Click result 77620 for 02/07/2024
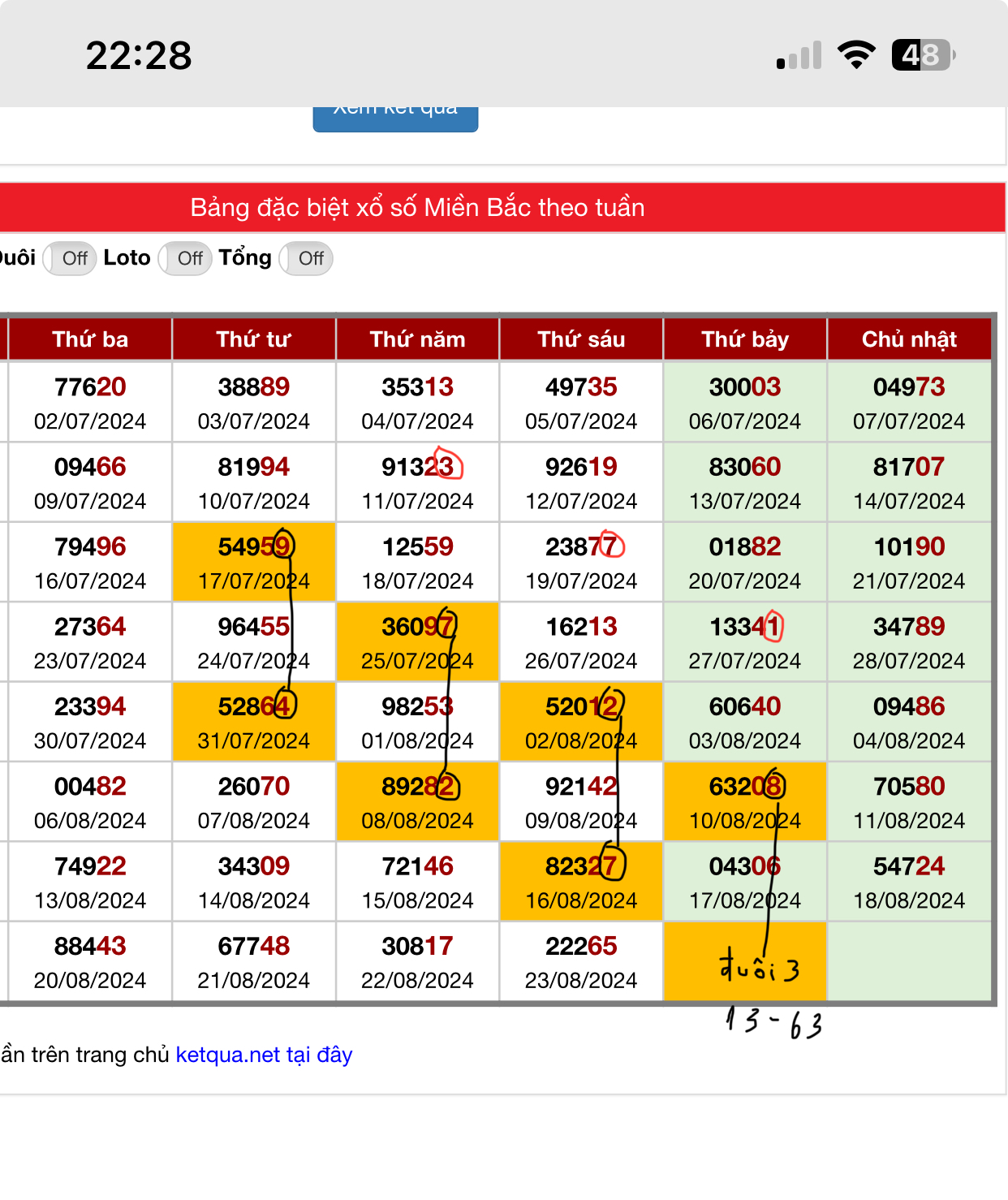The image size is (1008, 1200). tap(90, 403)
